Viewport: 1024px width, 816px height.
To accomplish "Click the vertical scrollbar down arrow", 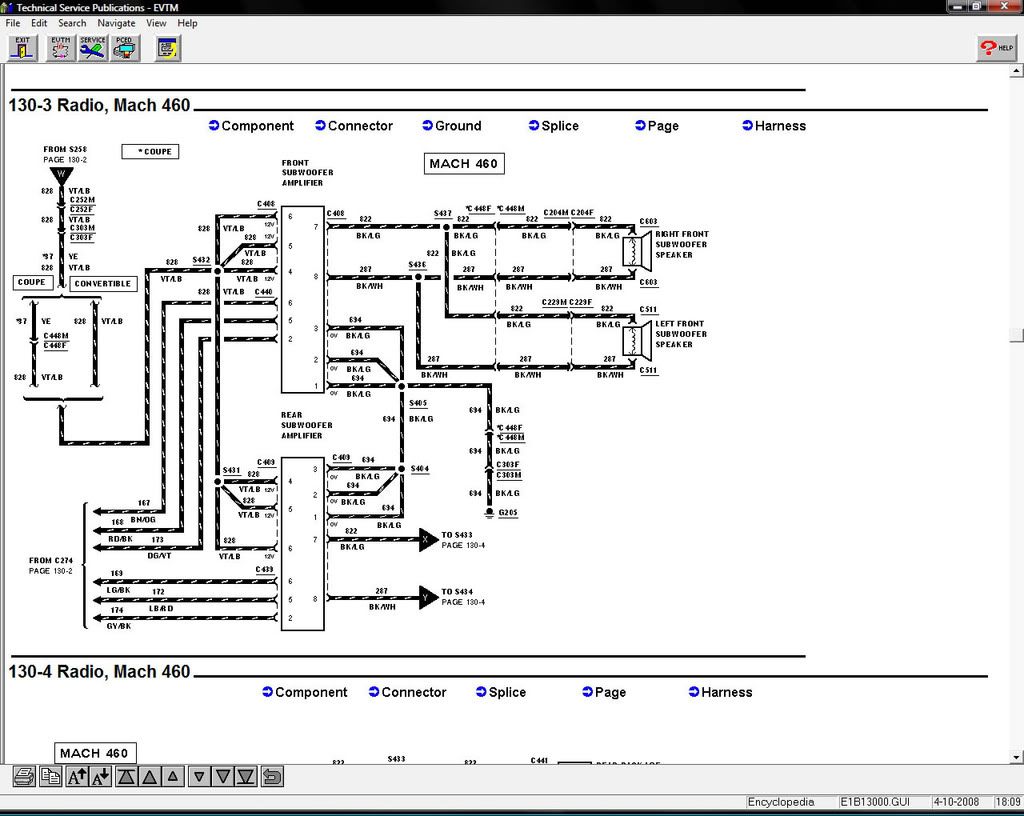I will (1017, 757).
